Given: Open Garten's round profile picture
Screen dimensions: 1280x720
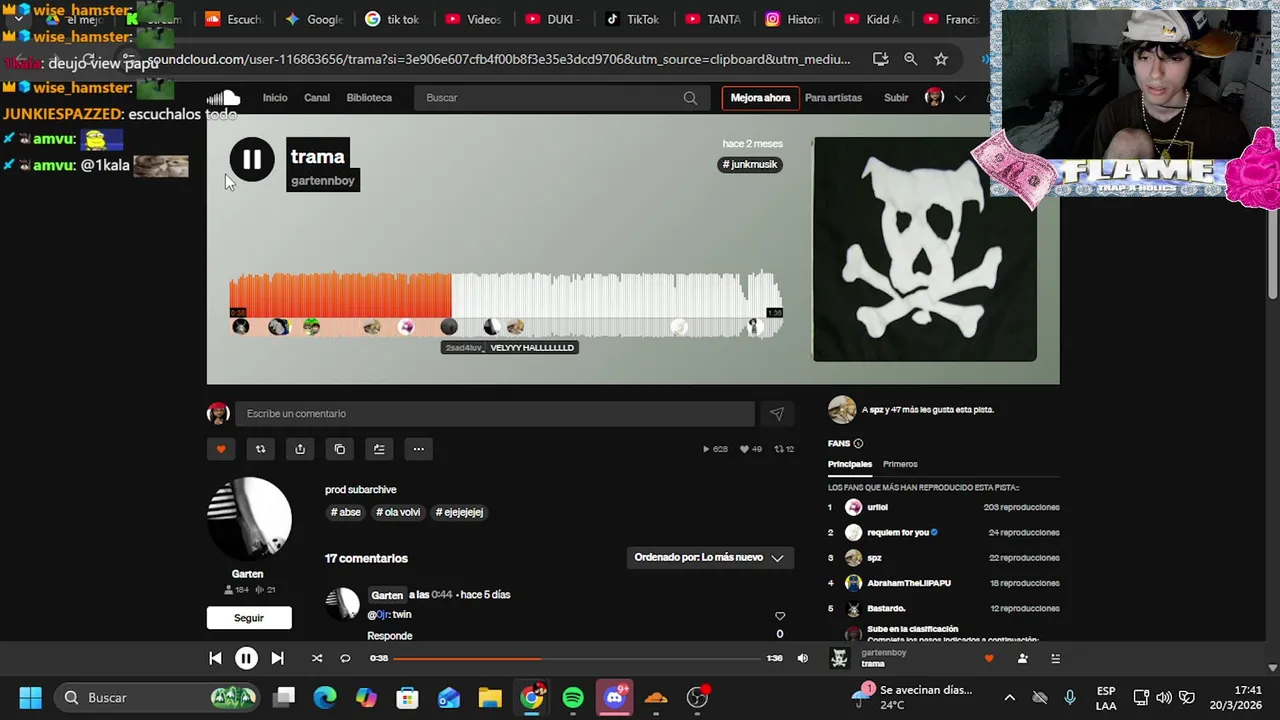Looking at the screenshot, I should [x=249, y=519].
